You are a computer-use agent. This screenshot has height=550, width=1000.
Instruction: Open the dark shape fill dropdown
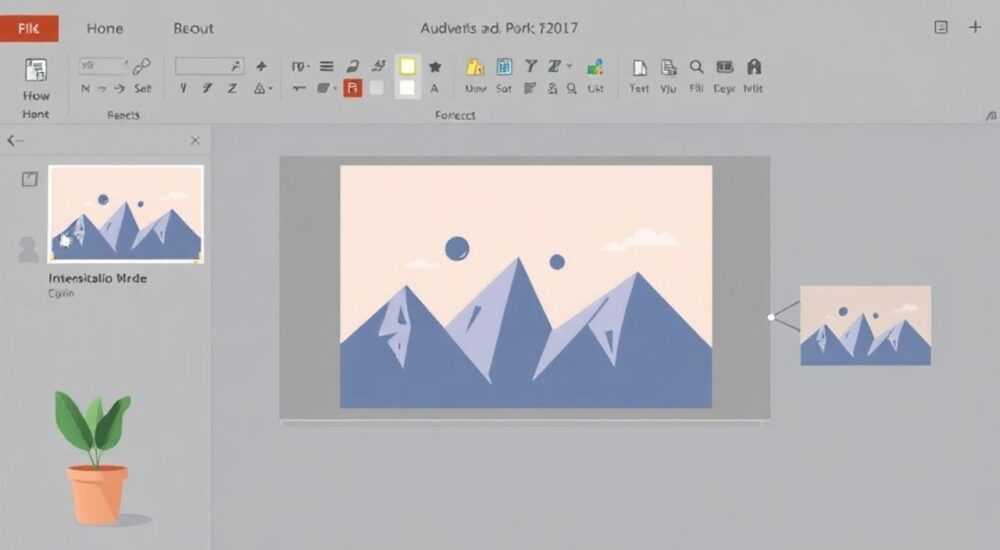(x=327, y=88)
